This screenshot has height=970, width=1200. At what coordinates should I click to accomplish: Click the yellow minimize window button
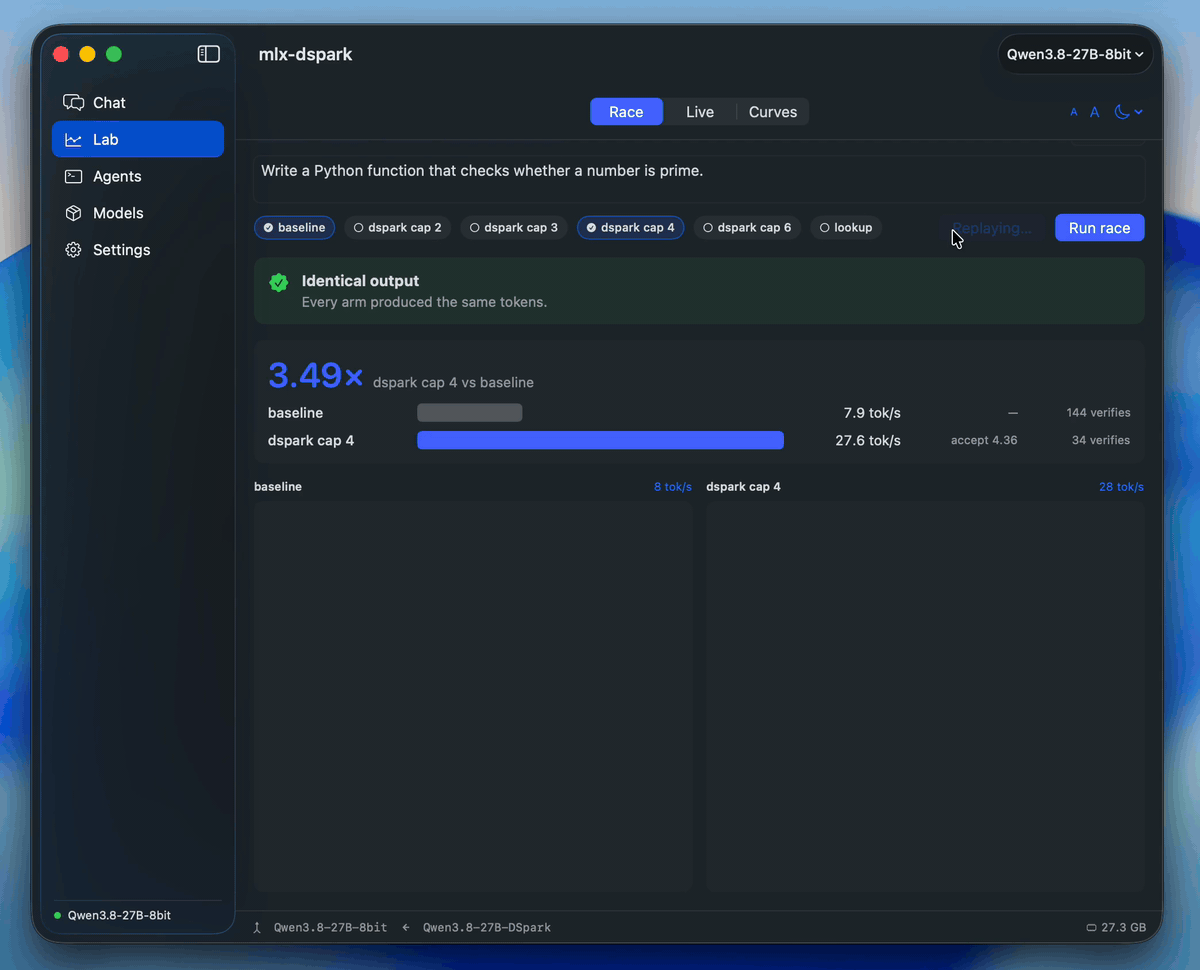coord(87,54)
